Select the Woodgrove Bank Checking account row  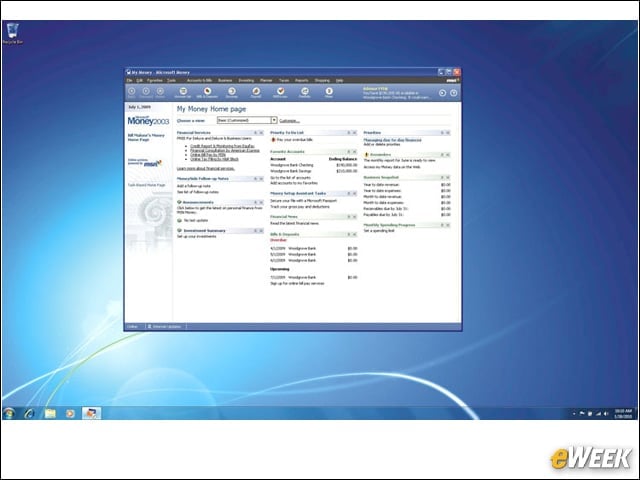pyautogui.click(x=313, y=165)
